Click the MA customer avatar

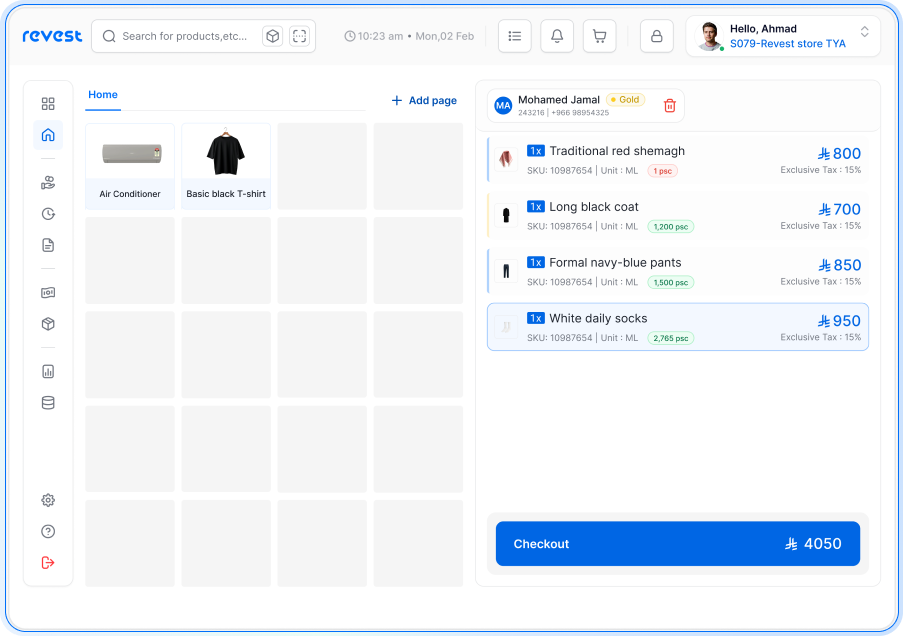tap(503, 105)
